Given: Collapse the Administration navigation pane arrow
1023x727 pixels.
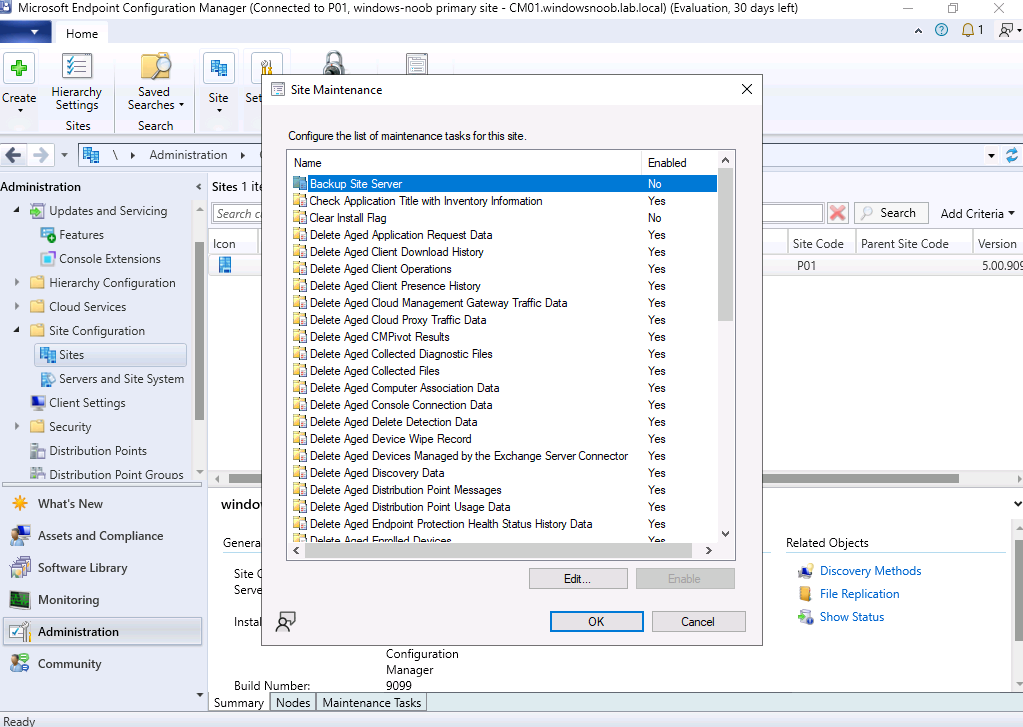Looking at the screenshot, I should pyautogui.click(x=198, y=187).
